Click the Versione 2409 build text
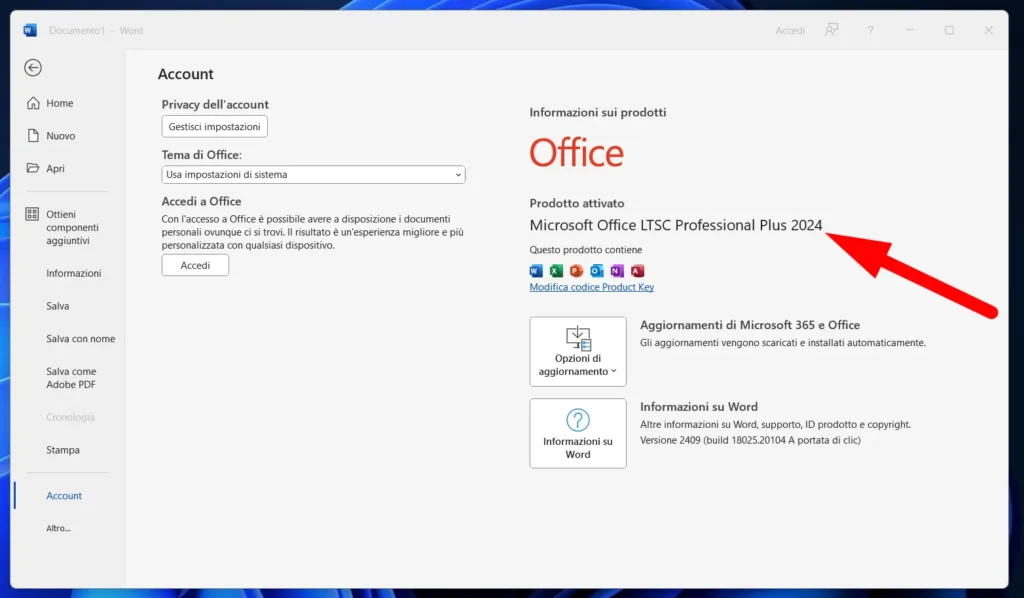The height and width of the screenshot is (598, 1024). (750, 440)
